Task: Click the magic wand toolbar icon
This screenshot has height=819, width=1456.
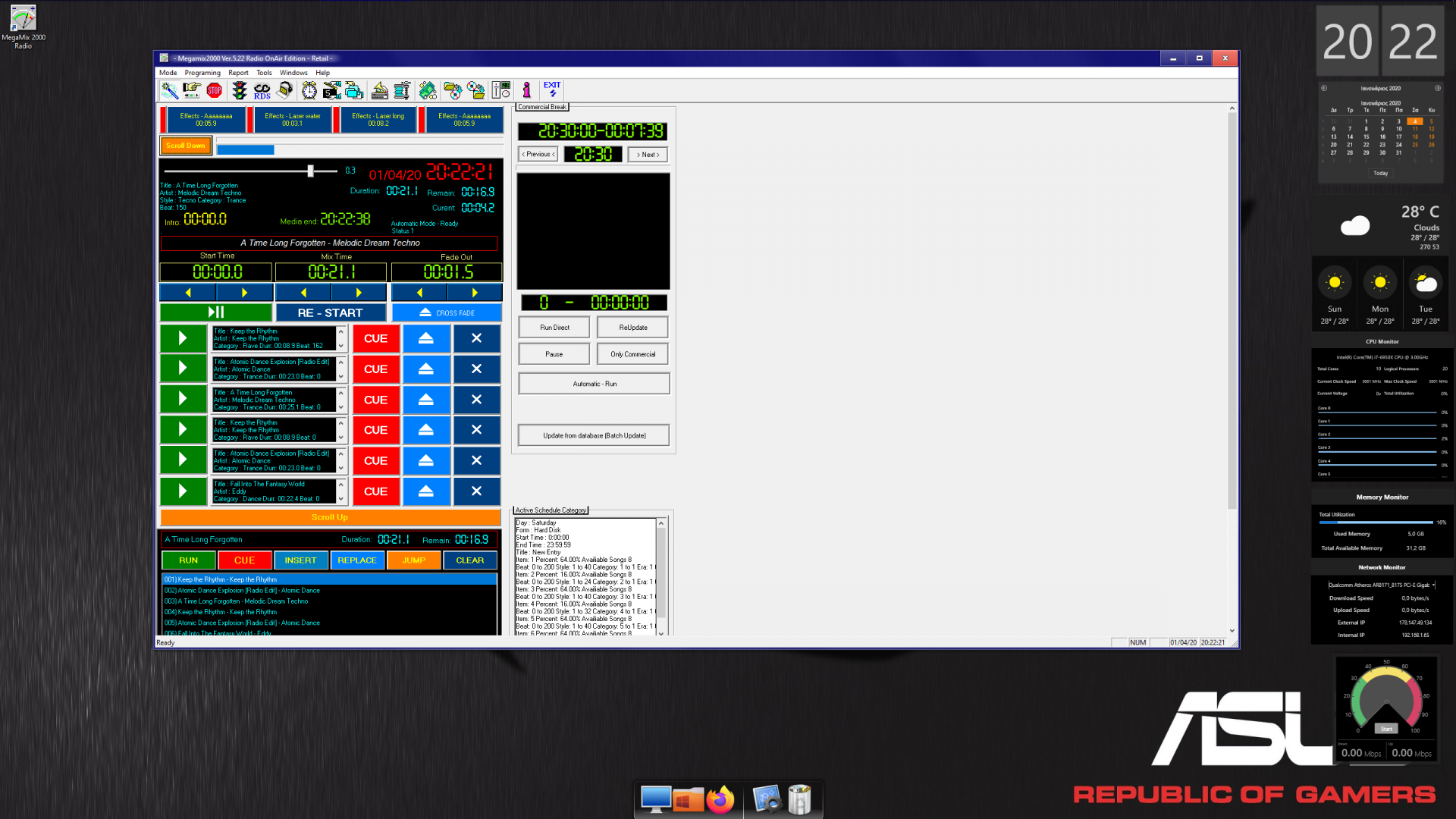Action: click(169, 90)
